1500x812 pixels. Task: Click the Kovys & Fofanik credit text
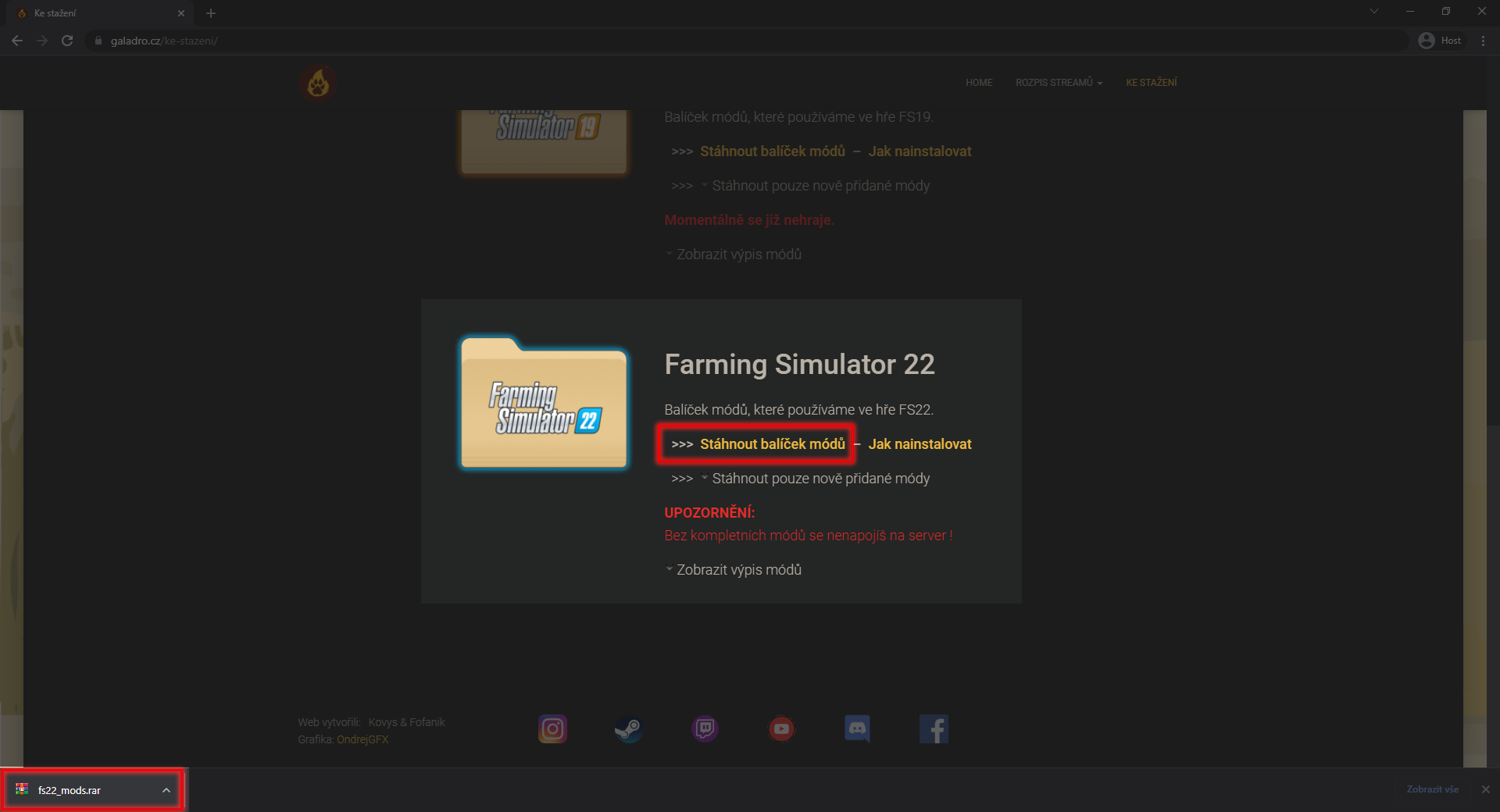[x=406, y=722]
